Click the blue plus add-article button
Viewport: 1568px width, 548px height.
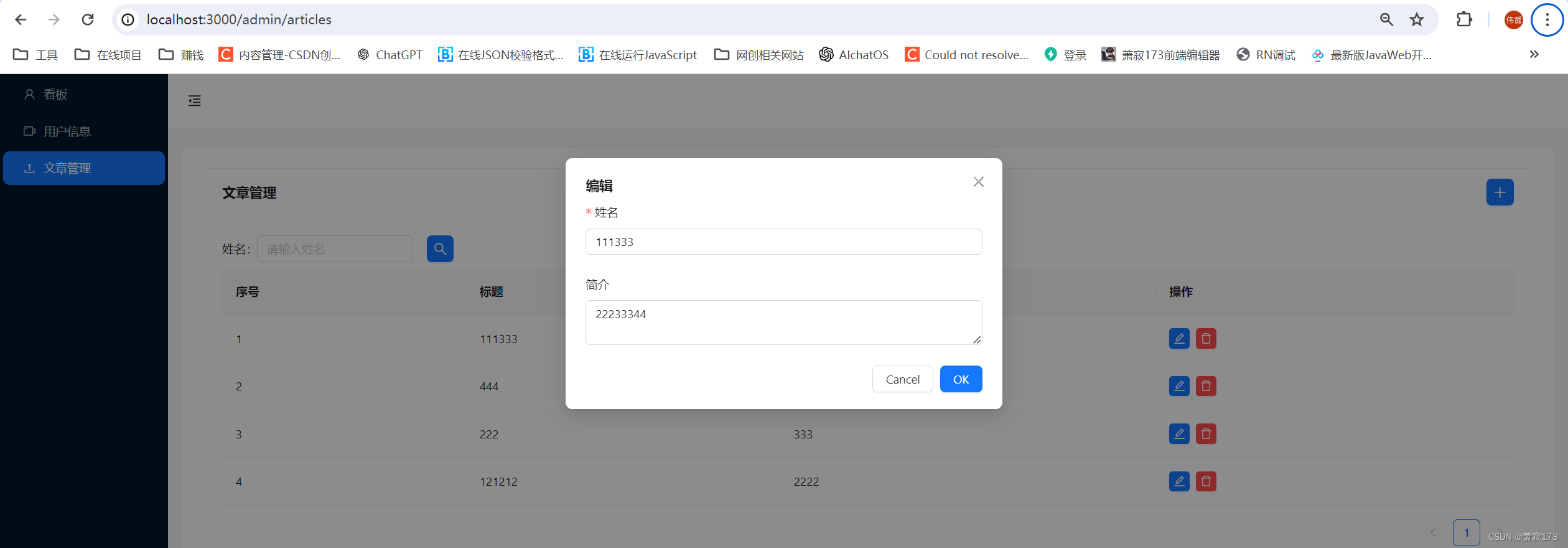[1500, 192]
